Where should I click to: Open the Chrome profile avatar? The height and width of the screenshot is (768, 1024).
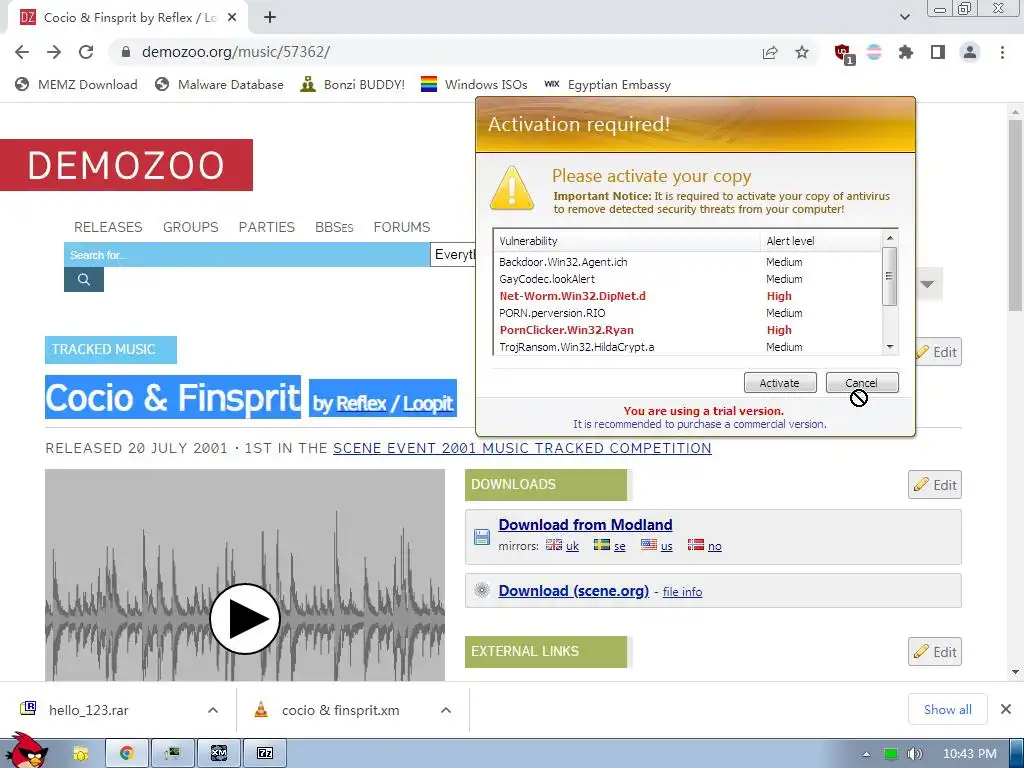click(970, 52)
